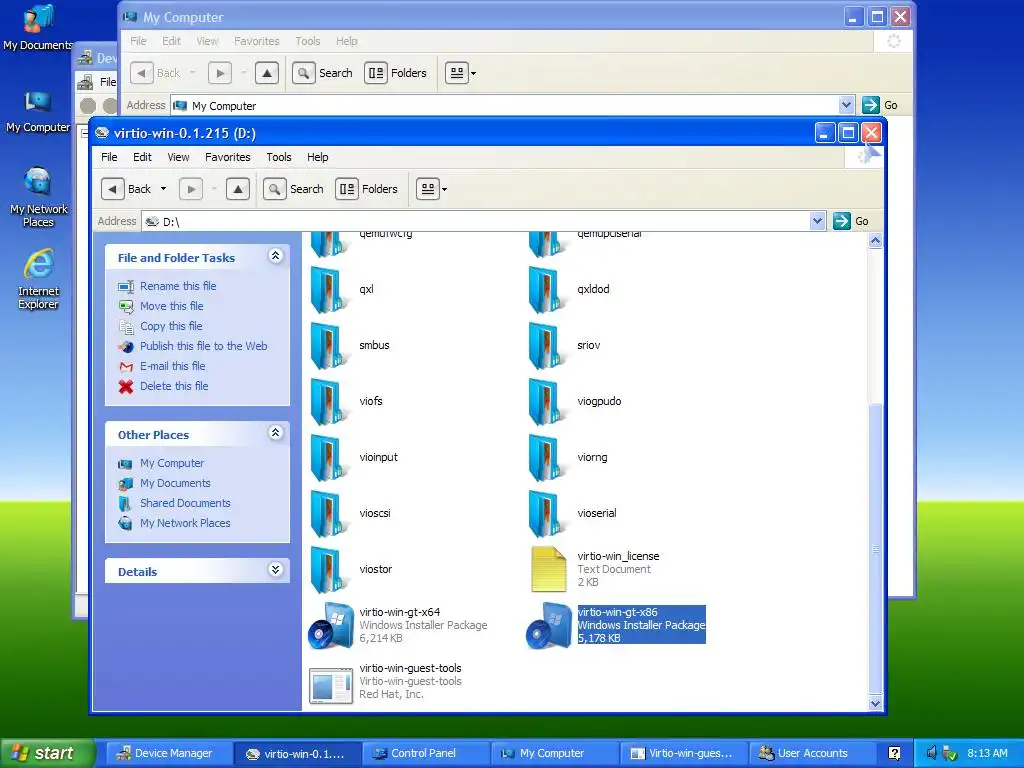Click scroll up arrow in file list
The height and width of the screenshot is (768, 1024).
(876, 241)
